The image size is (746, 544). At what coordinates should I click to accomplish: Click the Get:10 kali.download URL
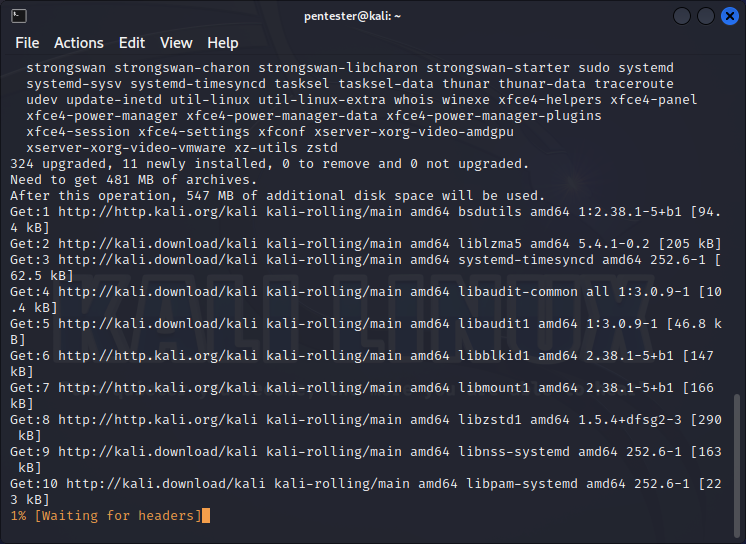pos(166,484)
